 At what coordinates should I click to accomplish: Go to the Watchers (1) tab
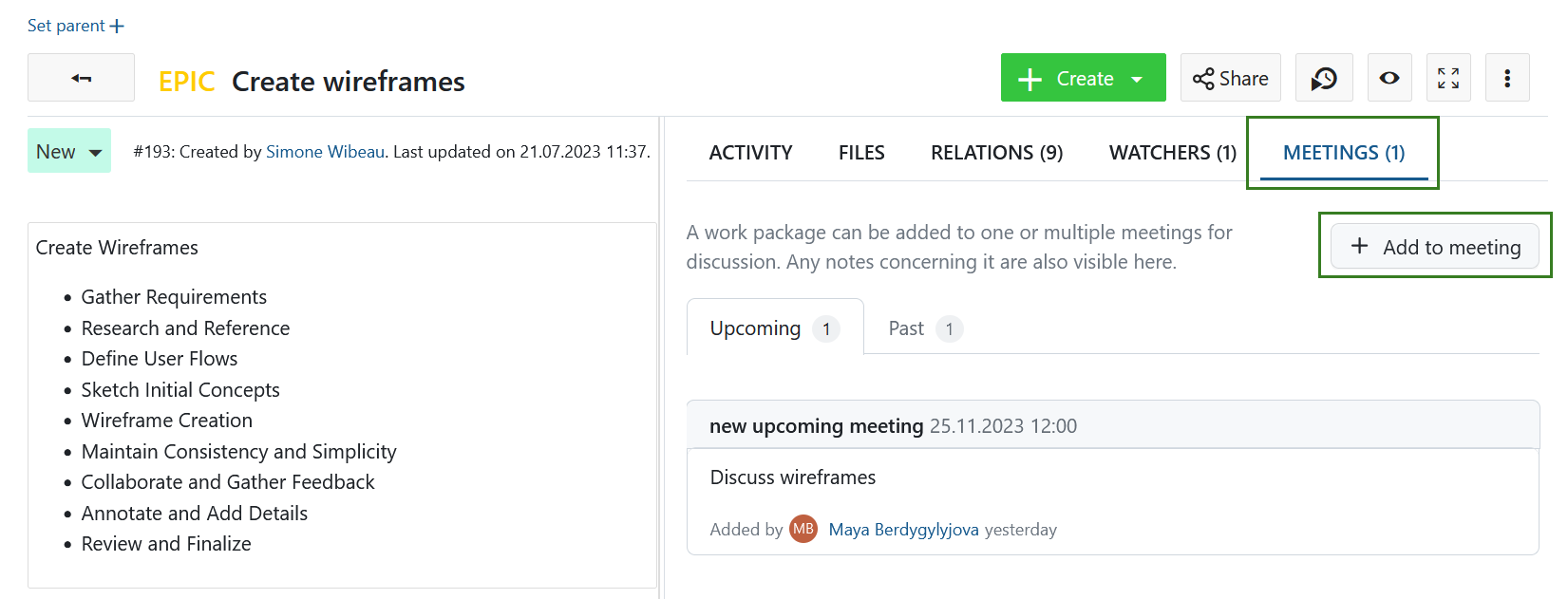click(x=1172, y=153)
